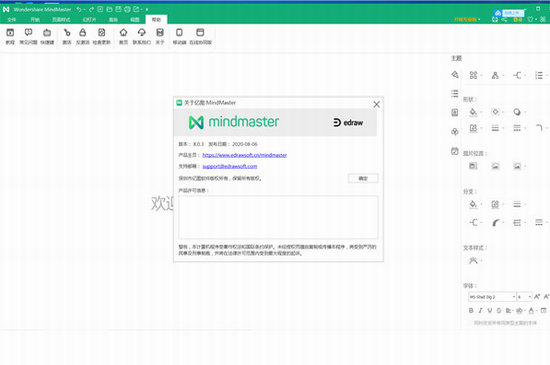Click the New file quick-access icon
This screenshot has width=550, height=365.
pyautogui.click(x=100, y=9)
